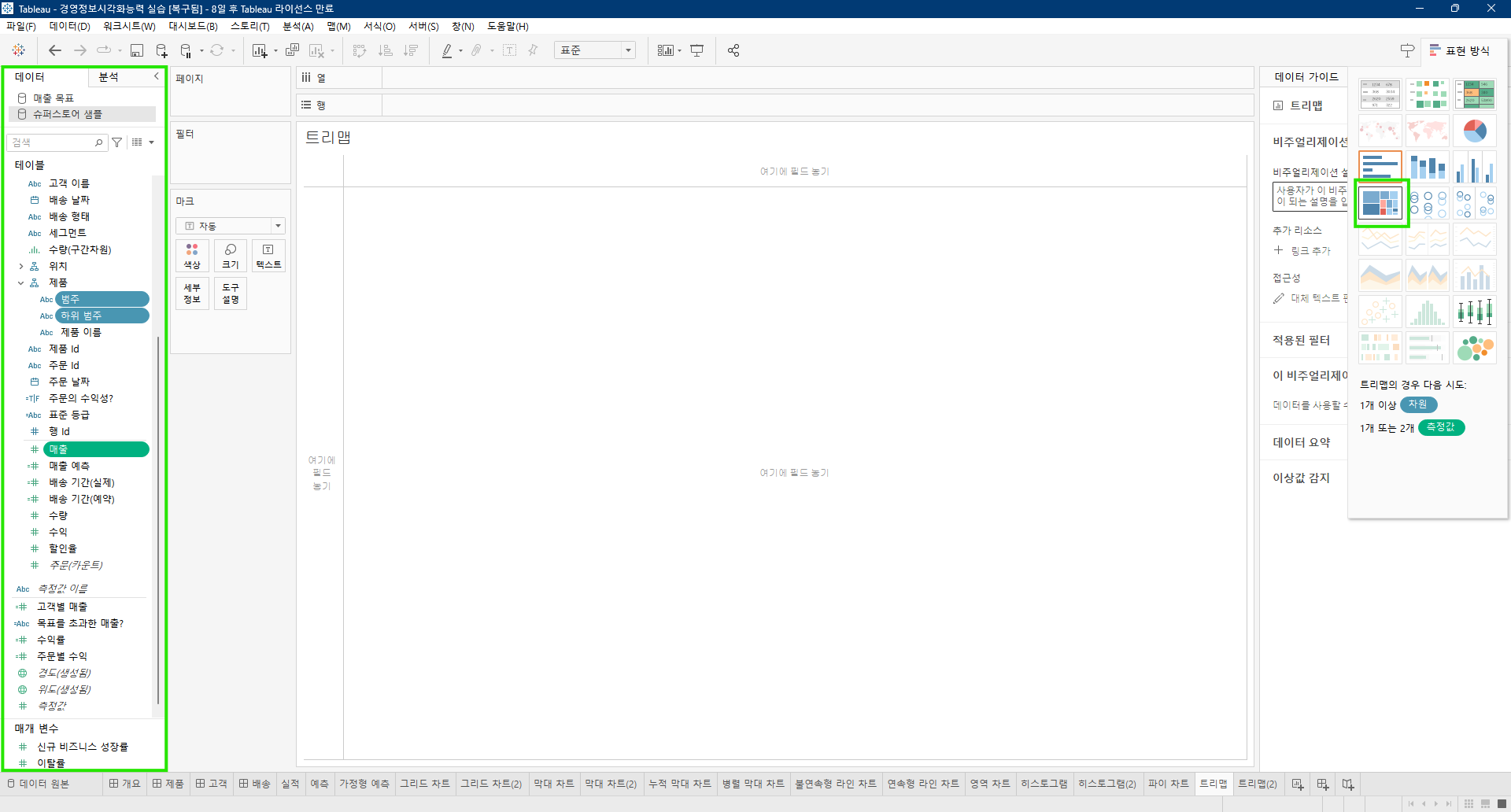This screenshot has width=1511, height=812.
Task: Click the Tooltip (도구 설명) mark button
Action: [231, 293]
